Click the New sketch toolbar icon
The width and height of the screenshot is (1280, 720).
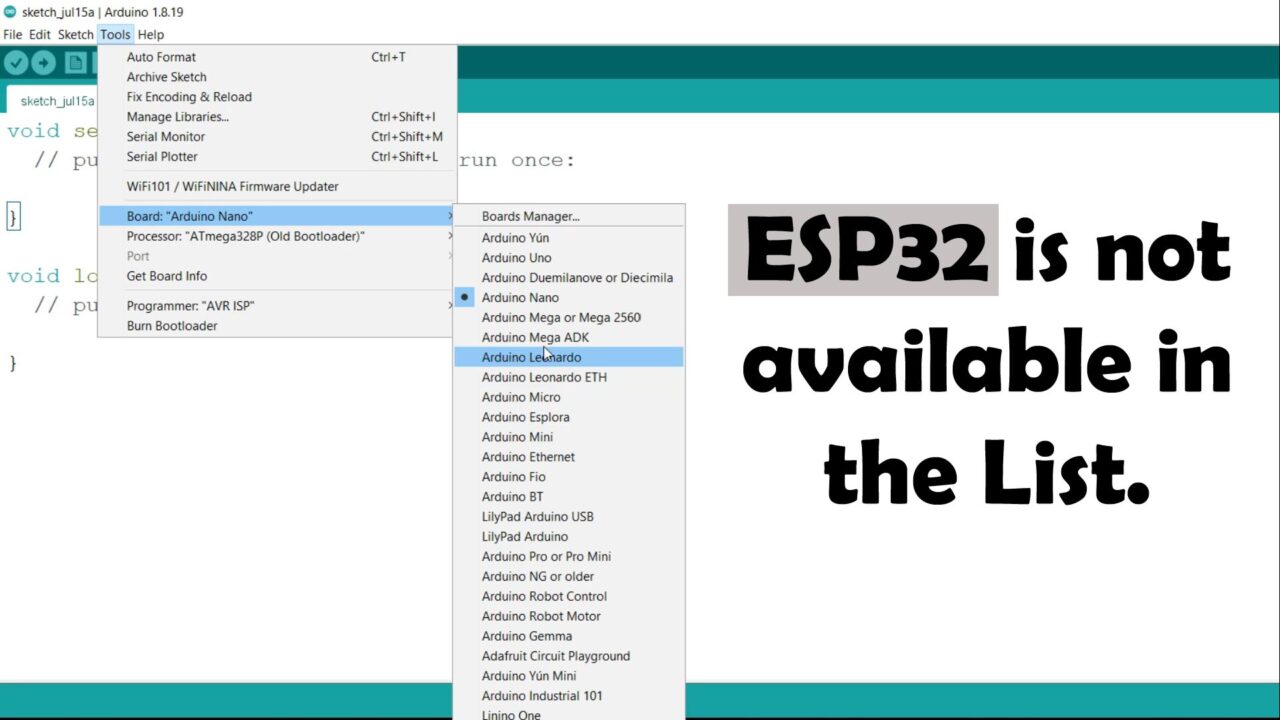[76, 63]
